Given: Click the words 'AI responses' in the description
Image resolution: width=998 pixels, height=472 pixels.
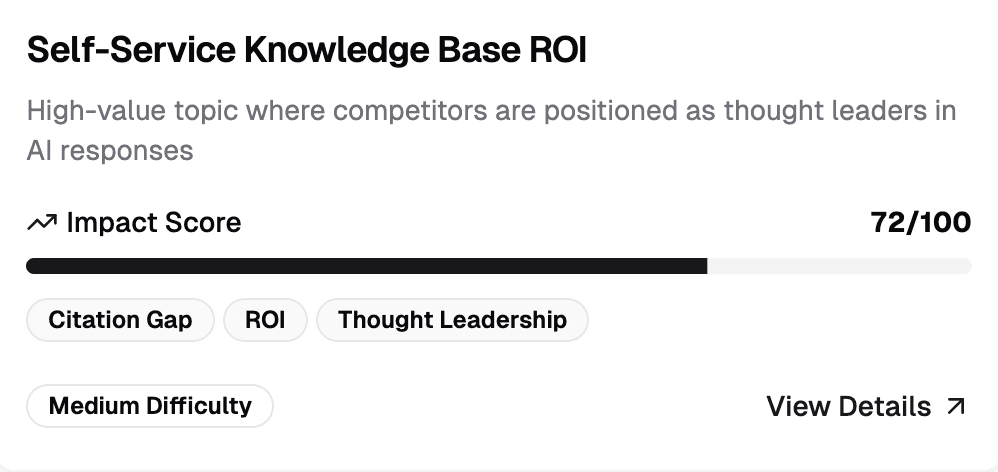Looking at the screenshot, I should 110,151.
